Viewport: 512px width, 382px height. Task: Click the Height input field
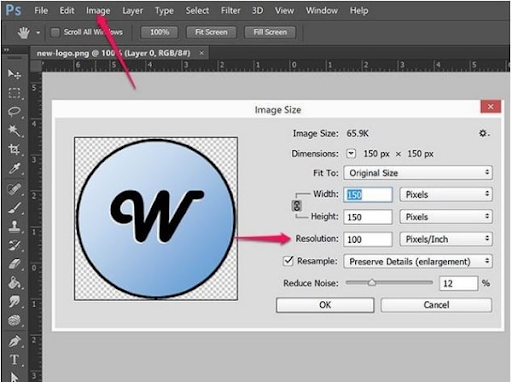coord(368,217)
